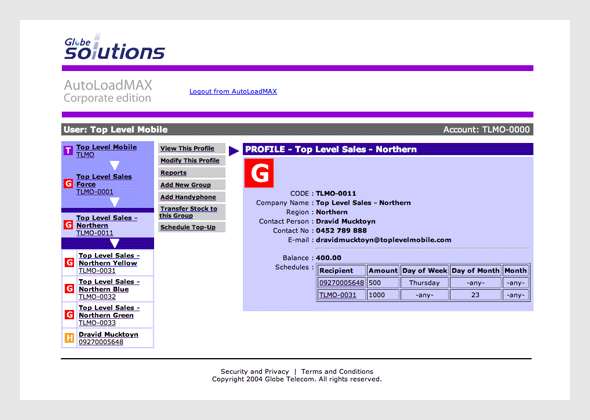
Task: Click the large red G profile icon
Action: pyautogui.click(x=259, y=173)
